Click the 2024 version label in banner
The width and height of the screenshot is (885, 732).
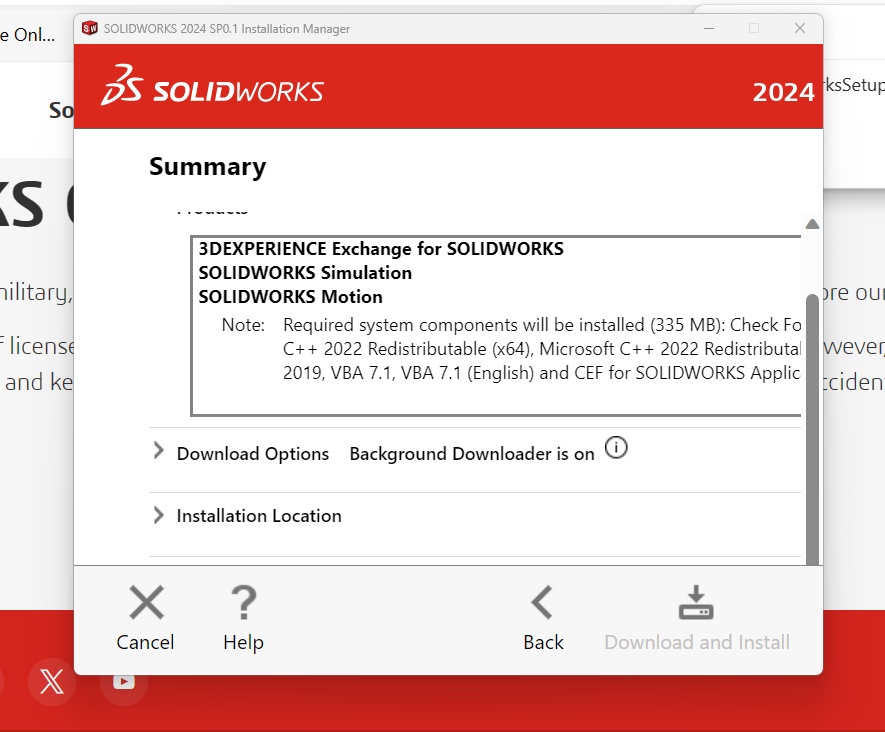[x=783, y=92]
